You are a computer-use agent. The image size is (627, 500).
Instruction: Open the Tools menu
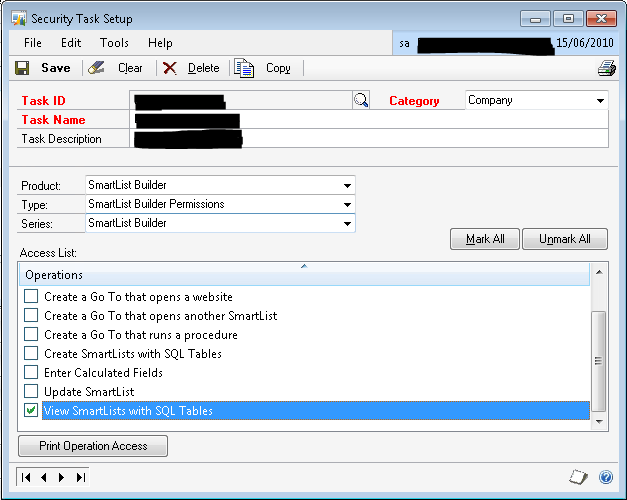tap(114, 43)
